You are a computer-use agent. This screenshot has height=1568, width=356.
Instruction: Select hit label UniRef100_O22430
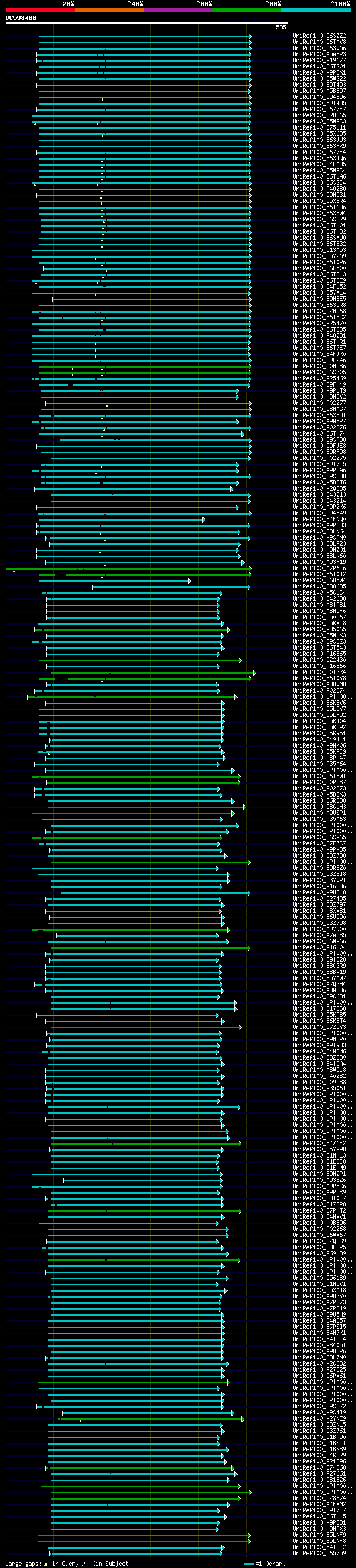point(319,660)
